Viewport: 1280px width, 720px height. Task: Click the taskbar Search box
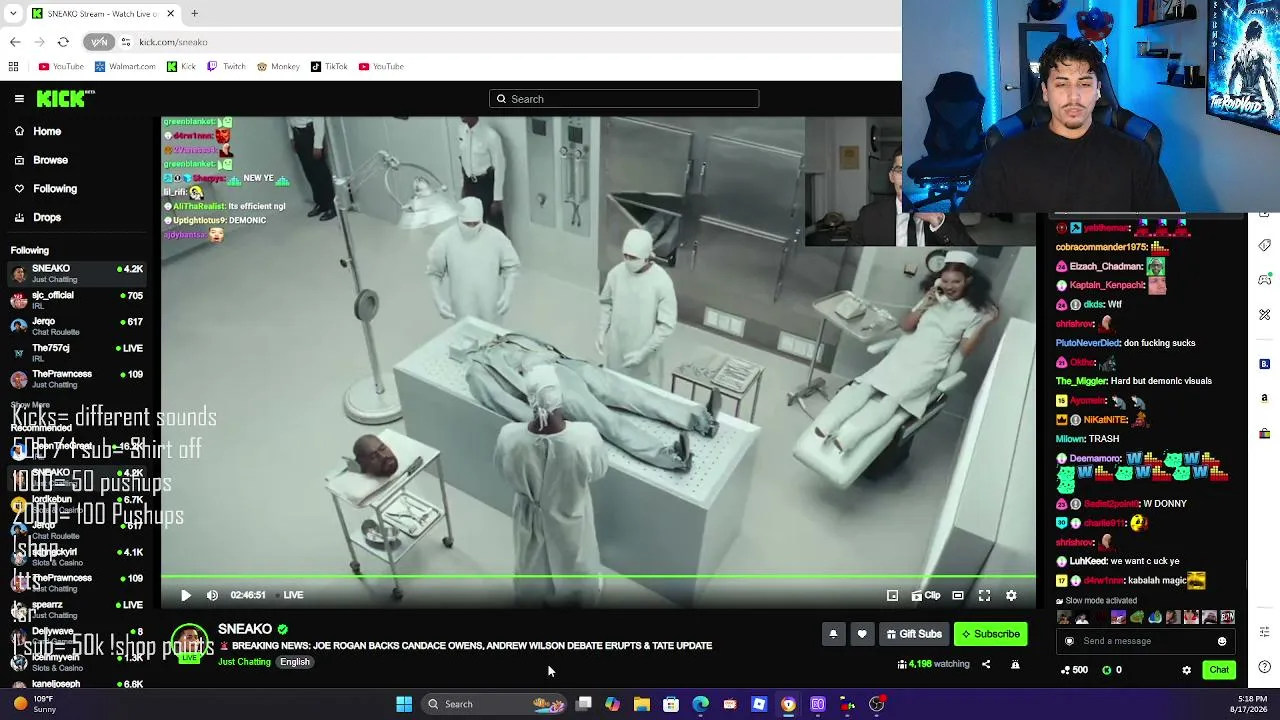[x=494, y=704]
